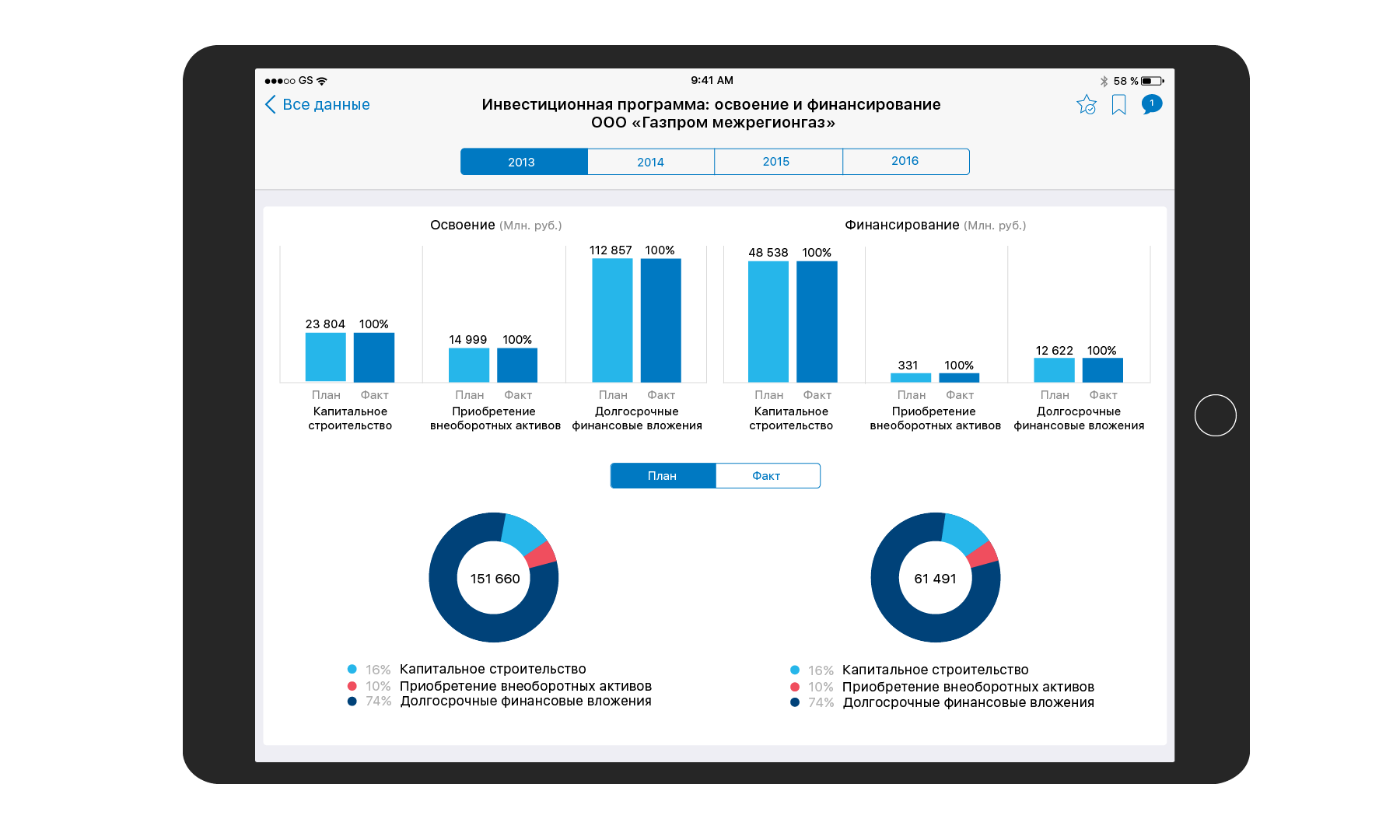Image resolution: width=1400 pixels, height=840 pixels.
Task: Switch donut charts to План
Action: (663, 476)
